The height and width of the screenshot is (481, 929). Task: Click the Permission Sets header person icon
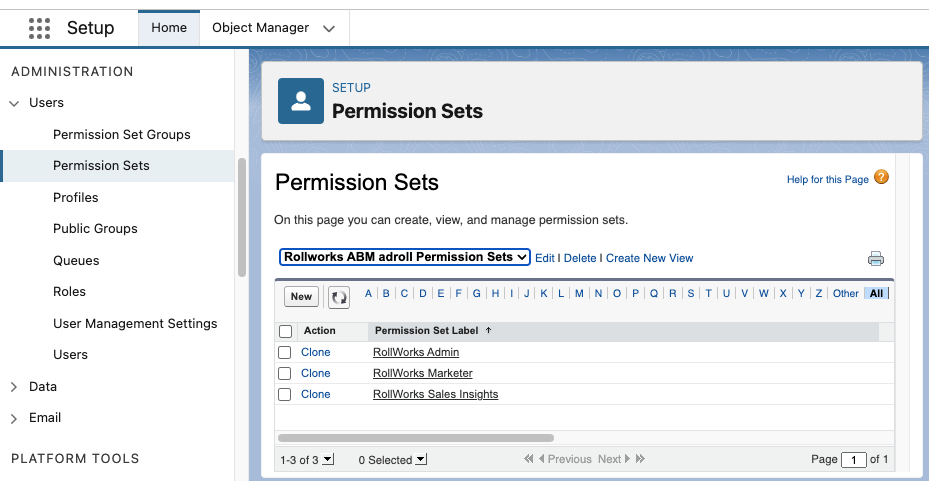point(301,100)
